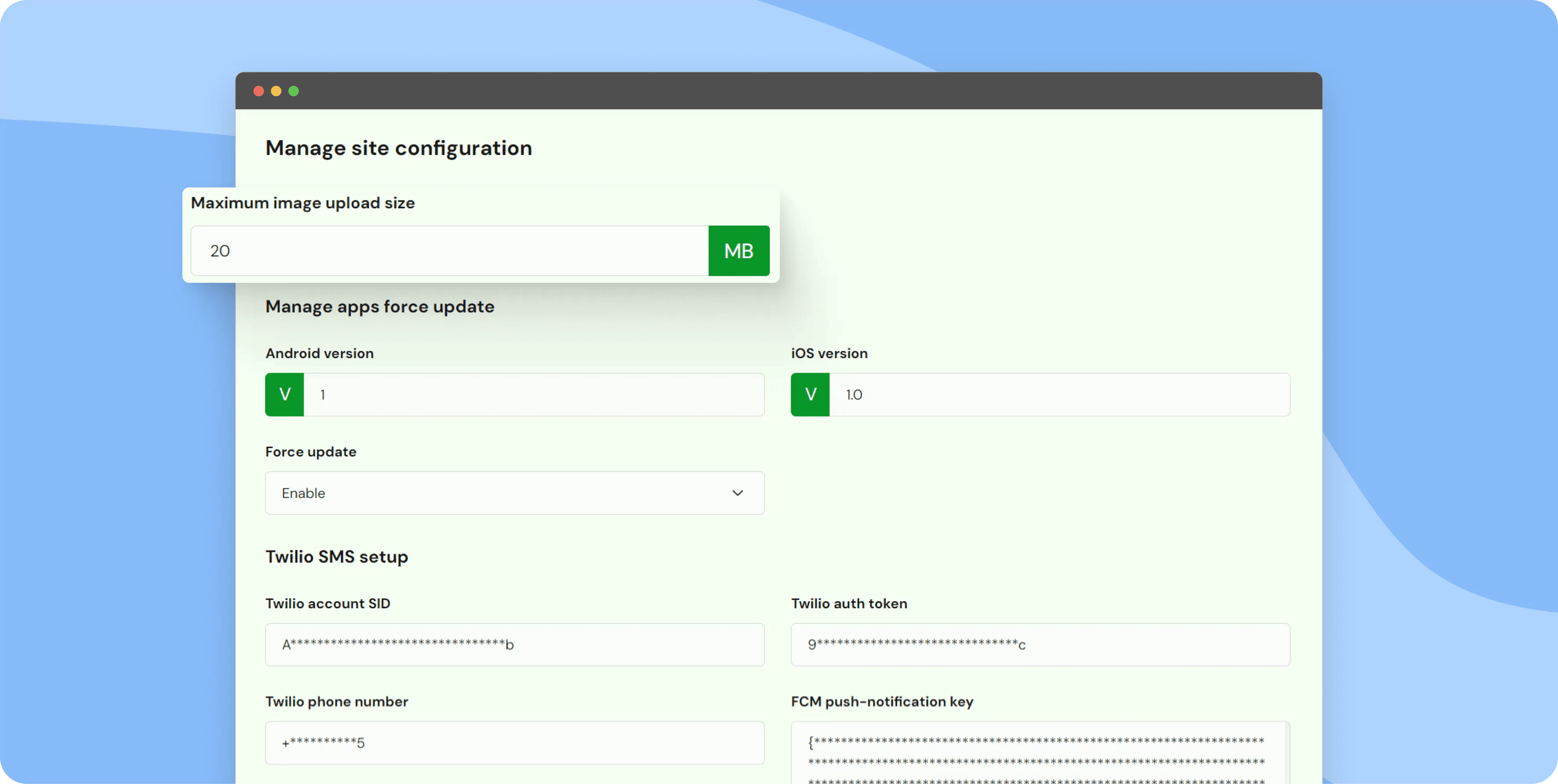
Task: Click the Twilio auth token field
Action: pyautogui.click(x=1040, y=644)
